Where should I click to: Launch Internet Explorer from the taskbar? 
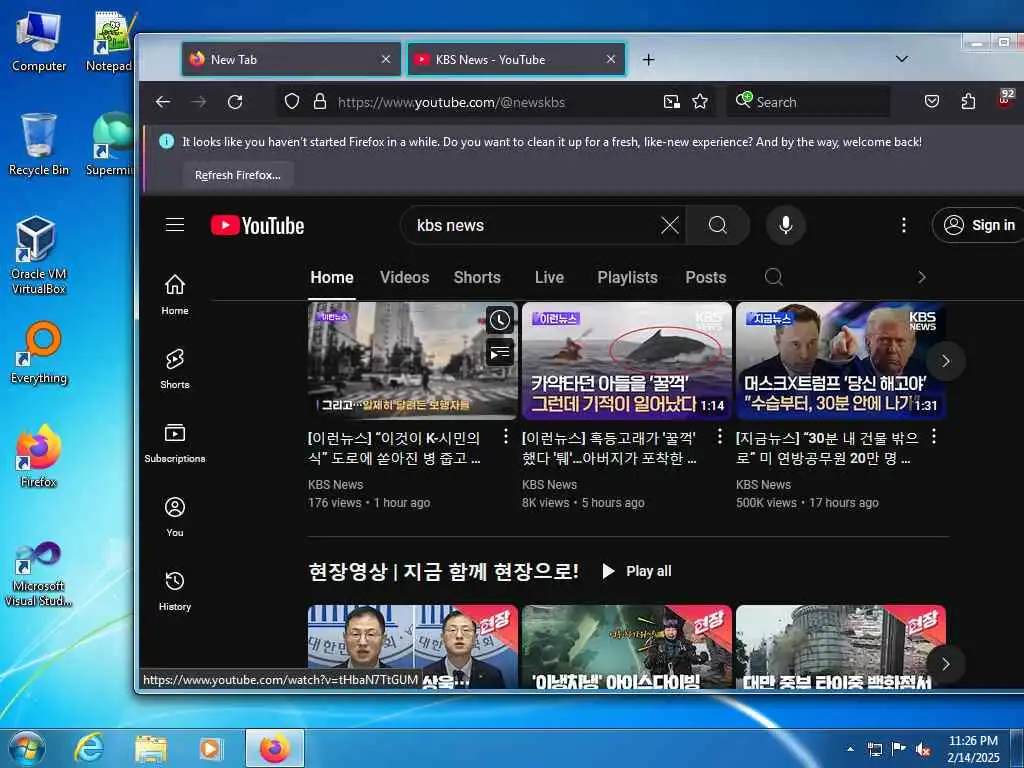[88, 748]
